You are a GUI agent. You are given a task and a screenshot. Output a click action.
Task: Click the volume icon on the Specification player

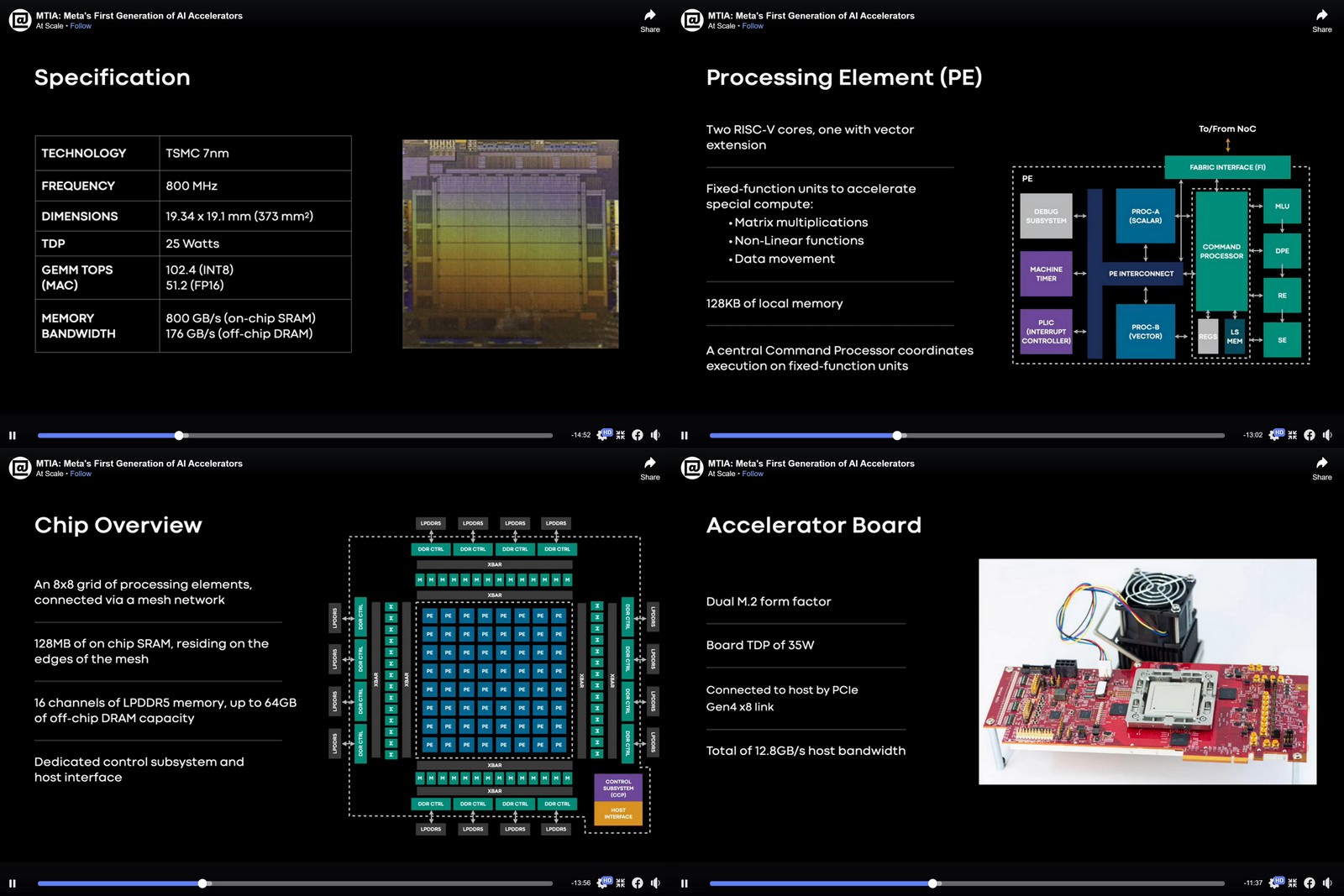pyautogui.click(x=655, y=435)
